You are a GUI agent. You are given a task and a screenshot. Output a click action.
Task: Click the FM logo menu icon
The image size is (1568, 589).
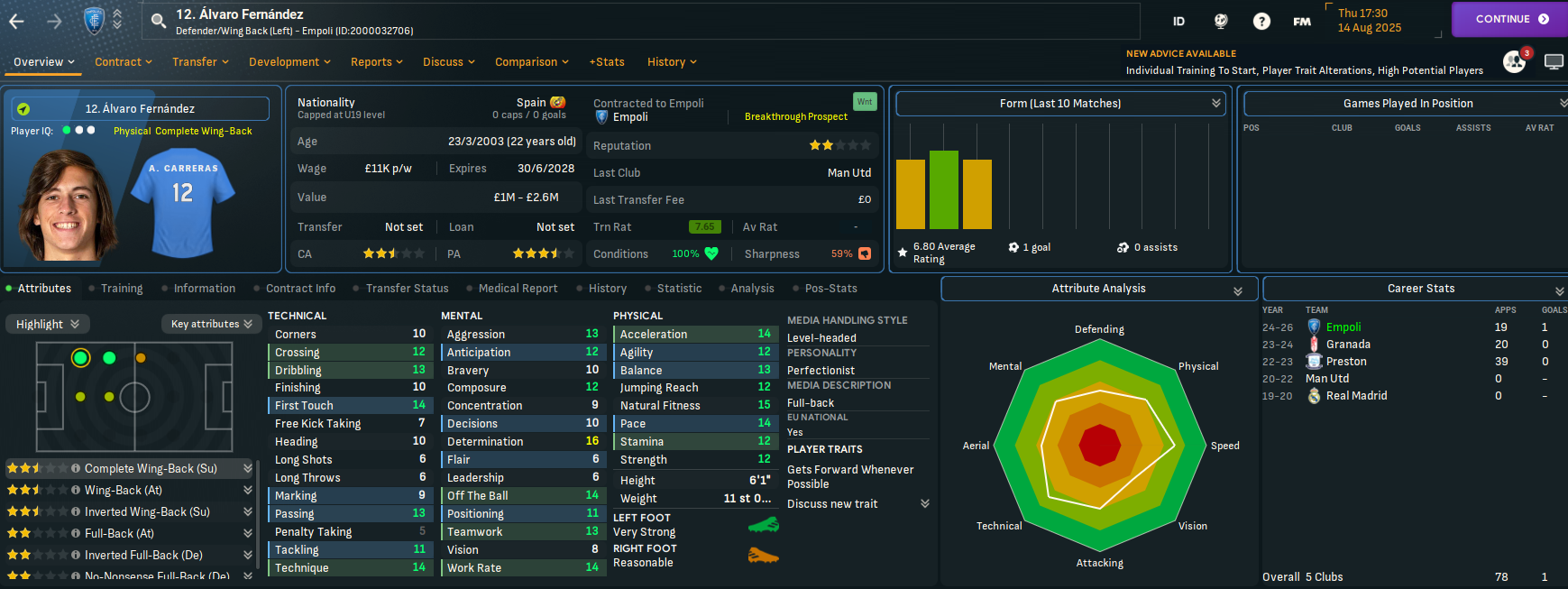click(x=1301, y=21)
